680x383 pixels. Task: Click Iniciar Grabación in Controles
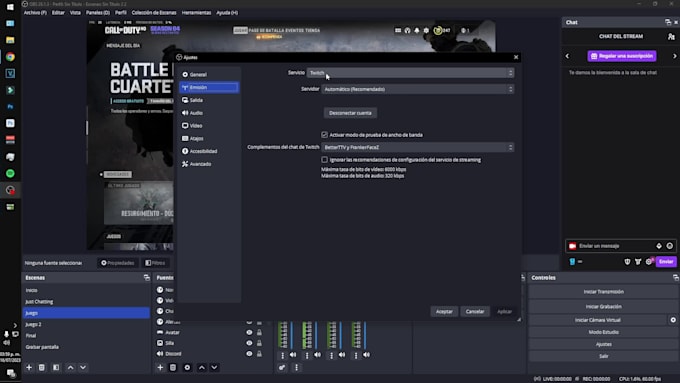tap(603, 306)
